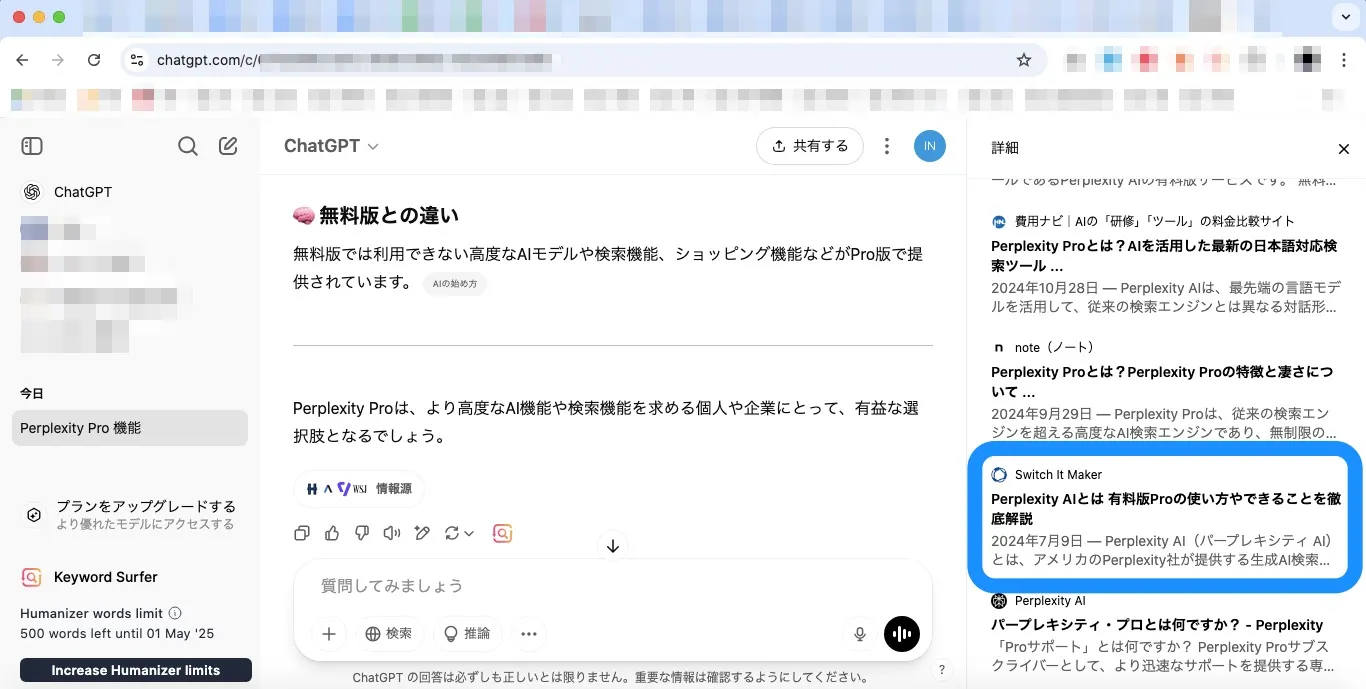Open the IN account avatar menu

click(929, 146)
